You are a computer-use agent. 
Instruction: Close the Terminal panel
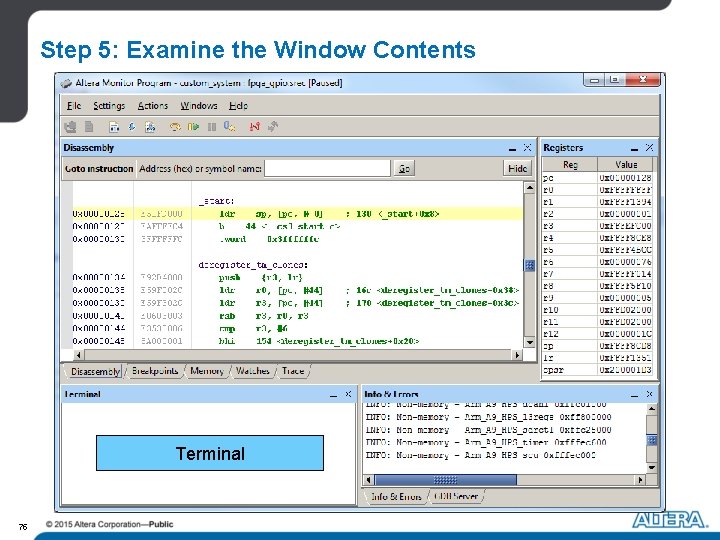[348, 394]
